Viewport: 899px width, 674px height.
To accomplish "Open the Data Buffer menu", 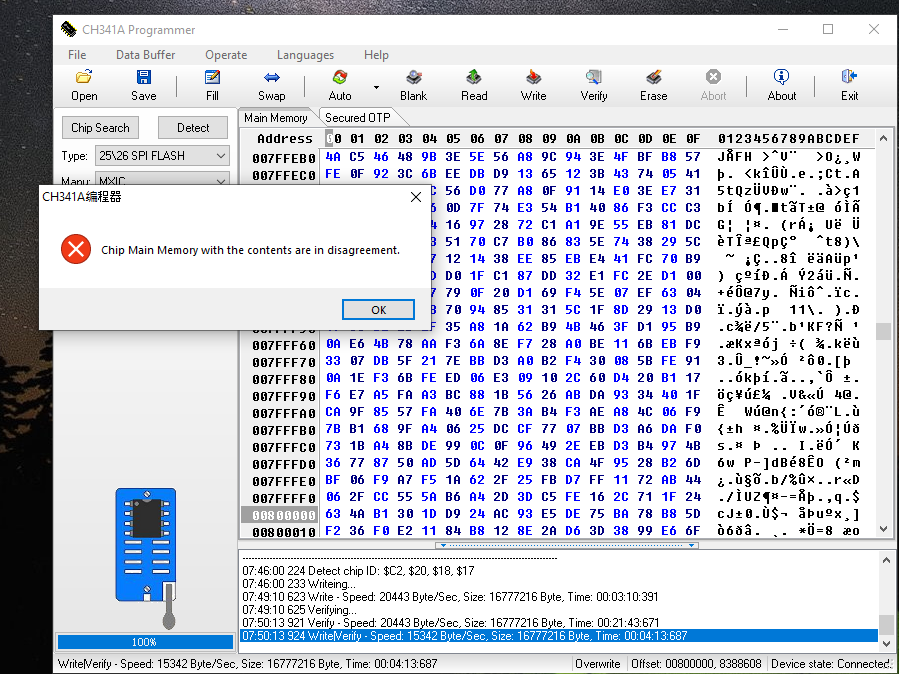I will (145, 55).
